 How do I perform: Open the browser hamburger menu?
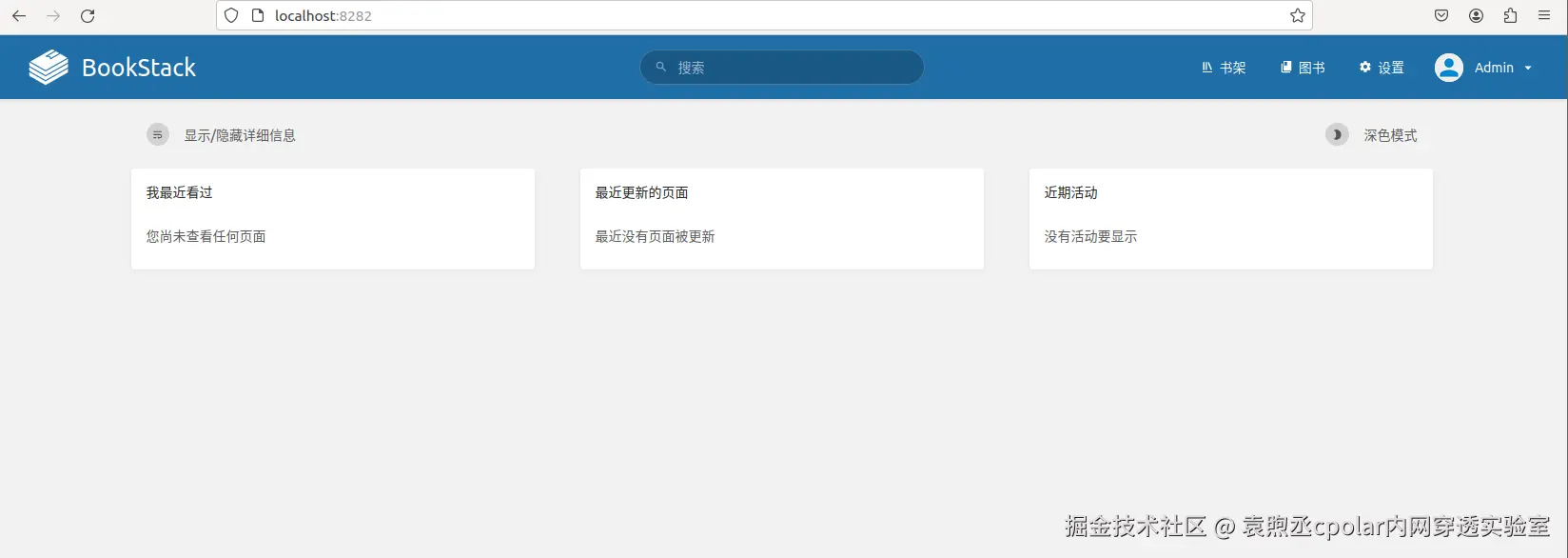pos(1544,15)
